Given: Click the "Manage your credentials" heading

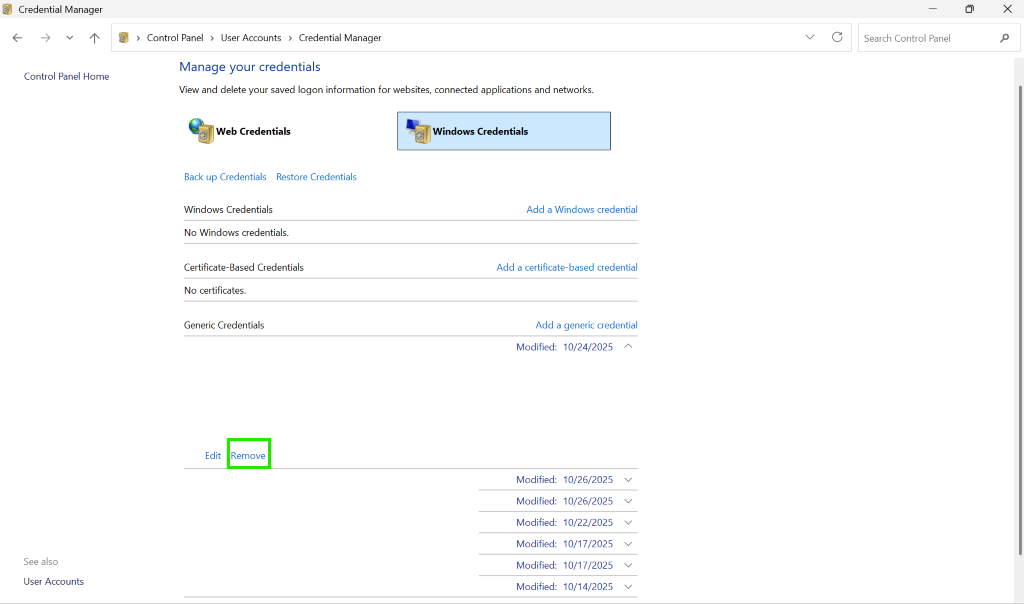Looking at the screenshot, I should pos(249,67).
